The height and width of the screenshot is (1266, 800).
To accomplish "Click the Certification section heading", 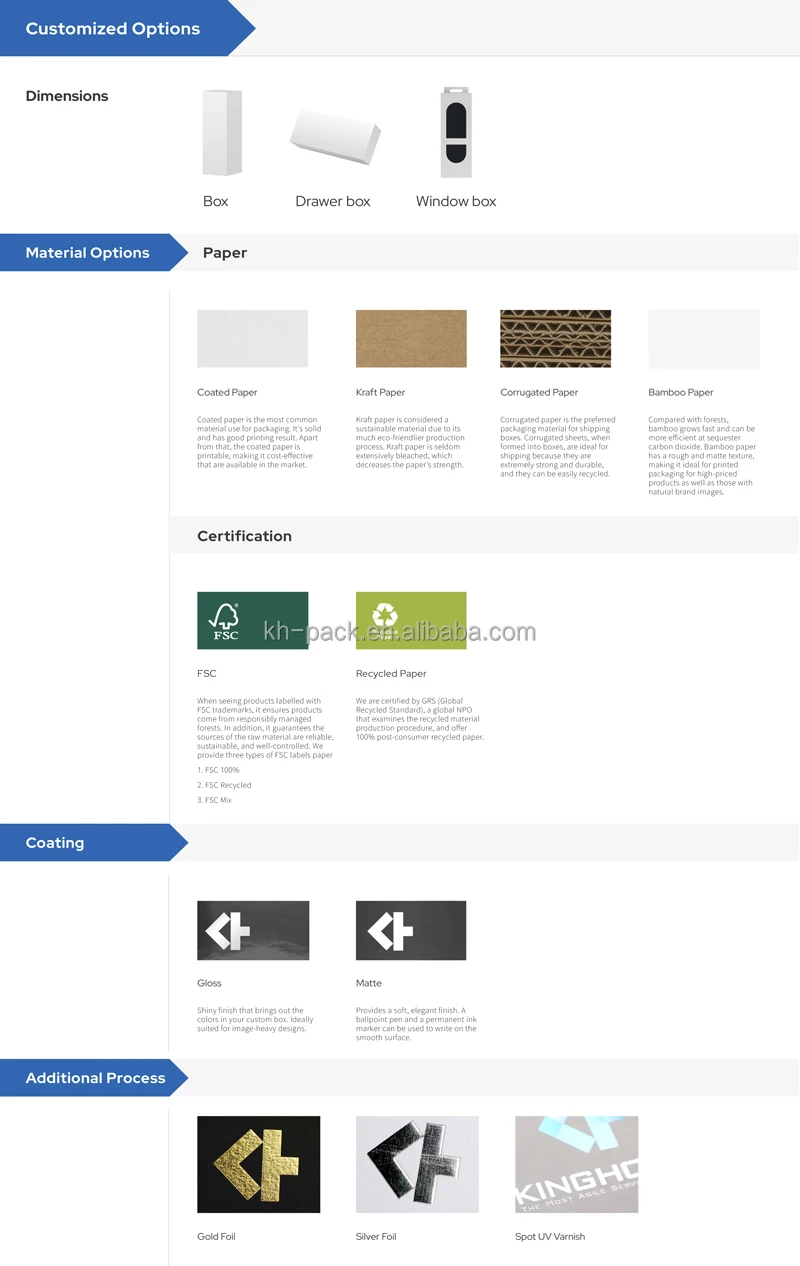I will 244,536.
